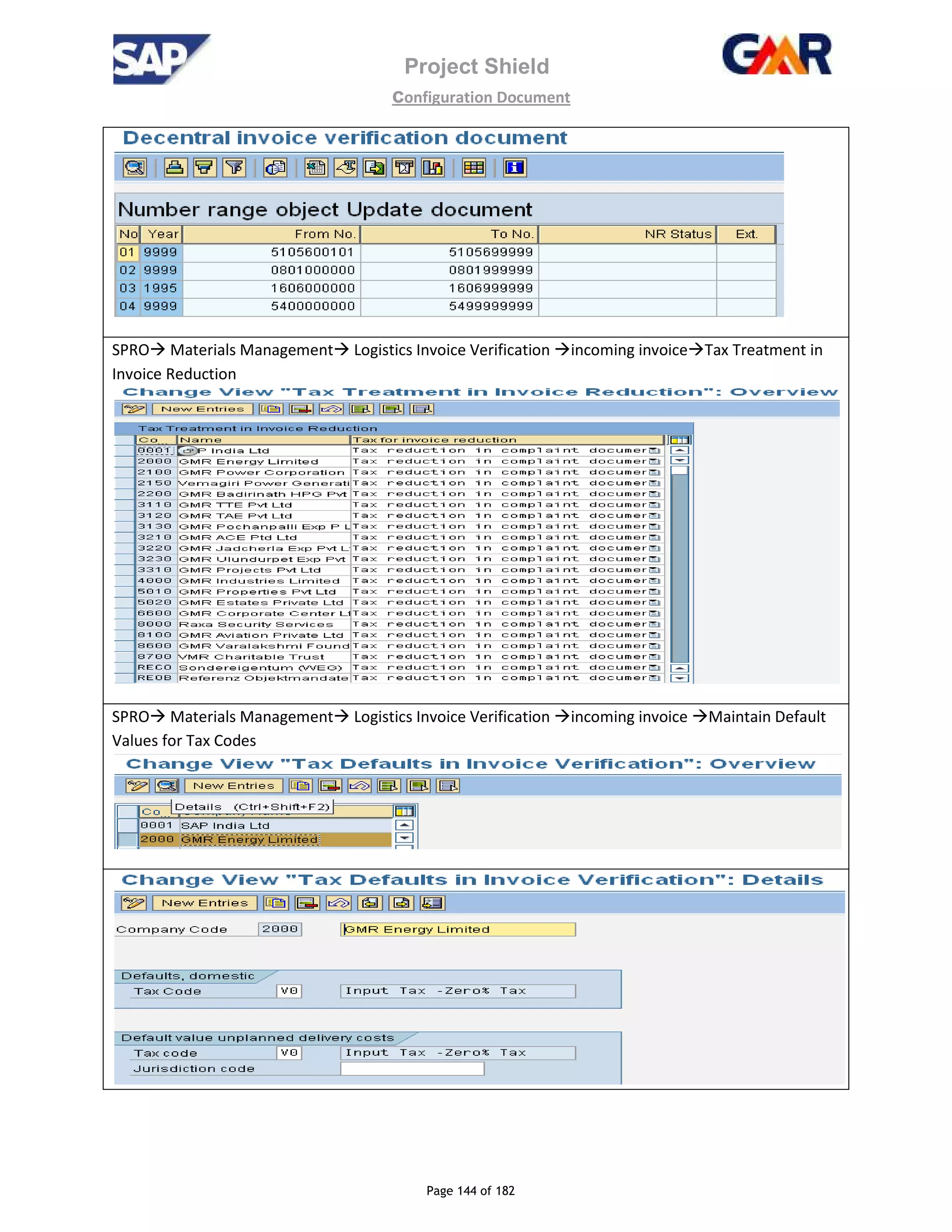Click Select all icon in Tax Treatment toolbar

click(x=362, y=409)
